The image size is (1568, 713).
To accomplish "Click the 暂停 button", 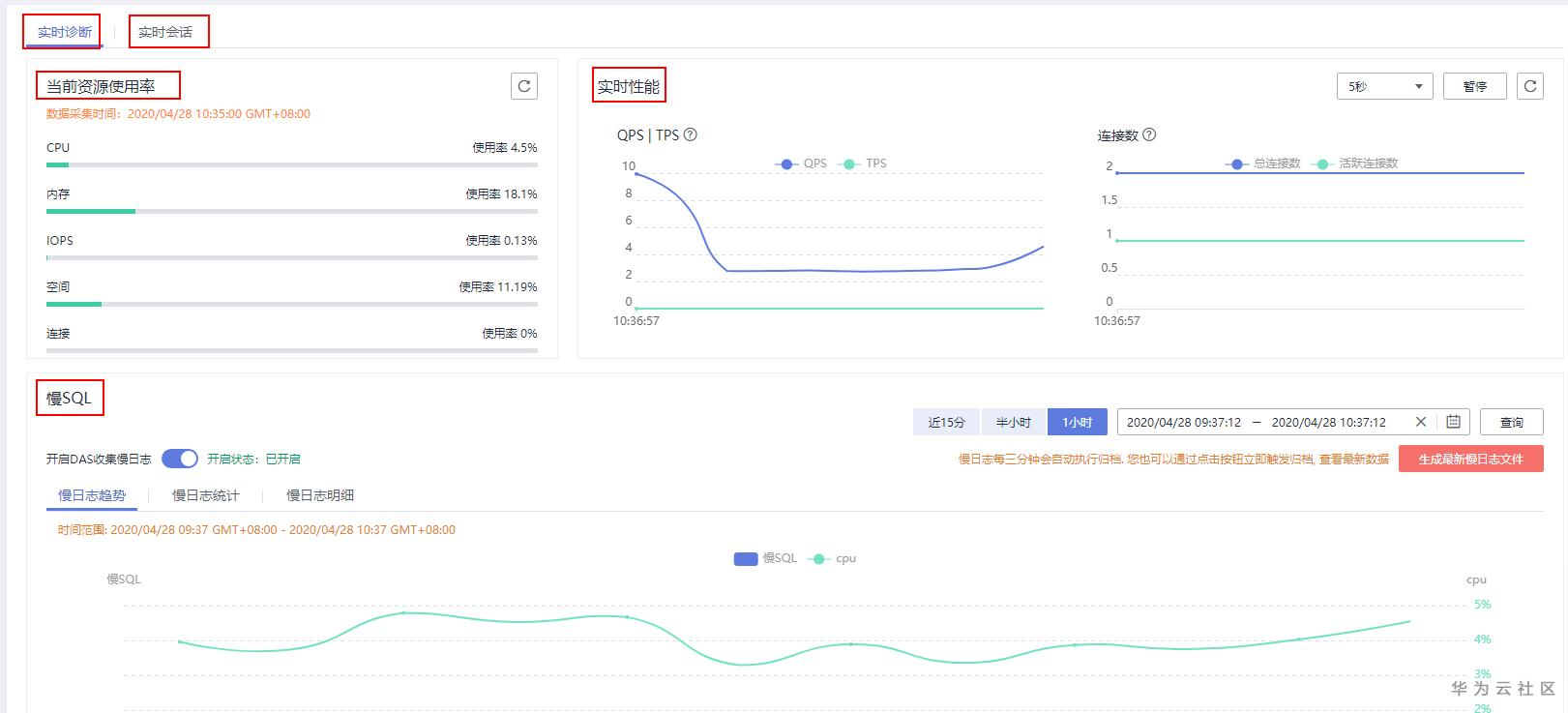I will point(1474,86).
